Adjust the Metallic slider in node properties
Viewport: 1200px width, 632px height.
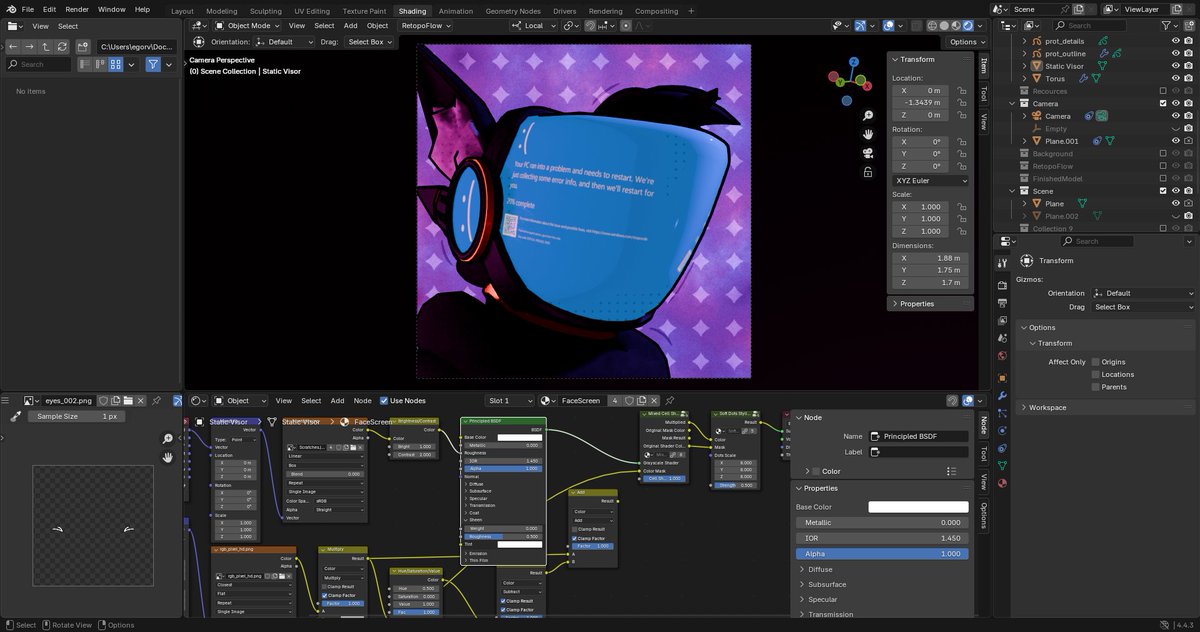pos(882,522)
